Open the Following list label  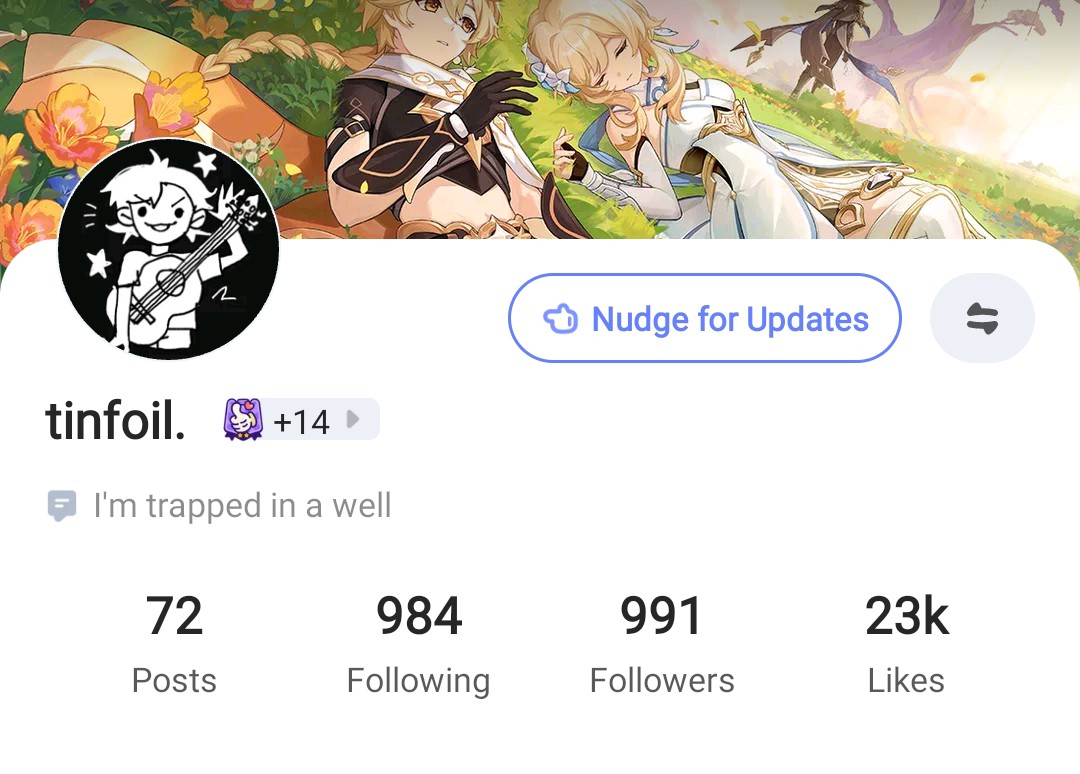pos(419,682)
